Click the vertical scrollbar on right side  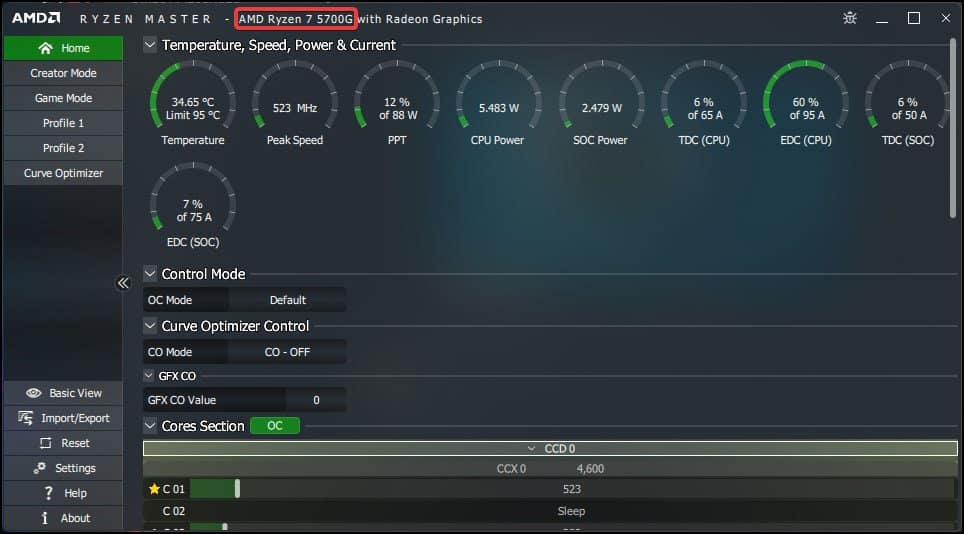[x=952, y=128]
